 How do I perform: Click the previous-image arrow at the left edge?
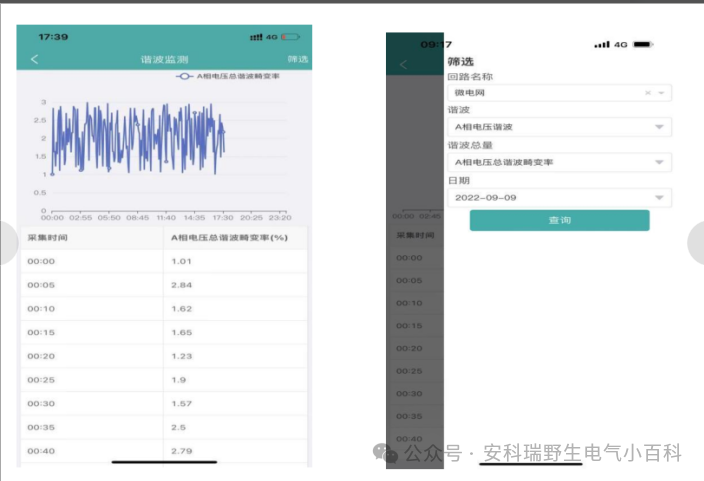click(8, 243)
